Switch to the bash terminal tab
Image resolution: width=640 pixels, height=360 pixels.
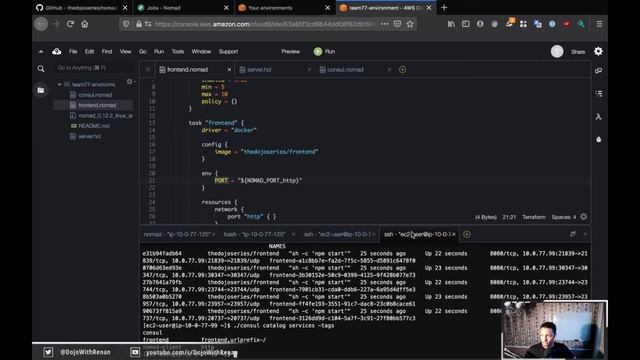tap(254, 234)
